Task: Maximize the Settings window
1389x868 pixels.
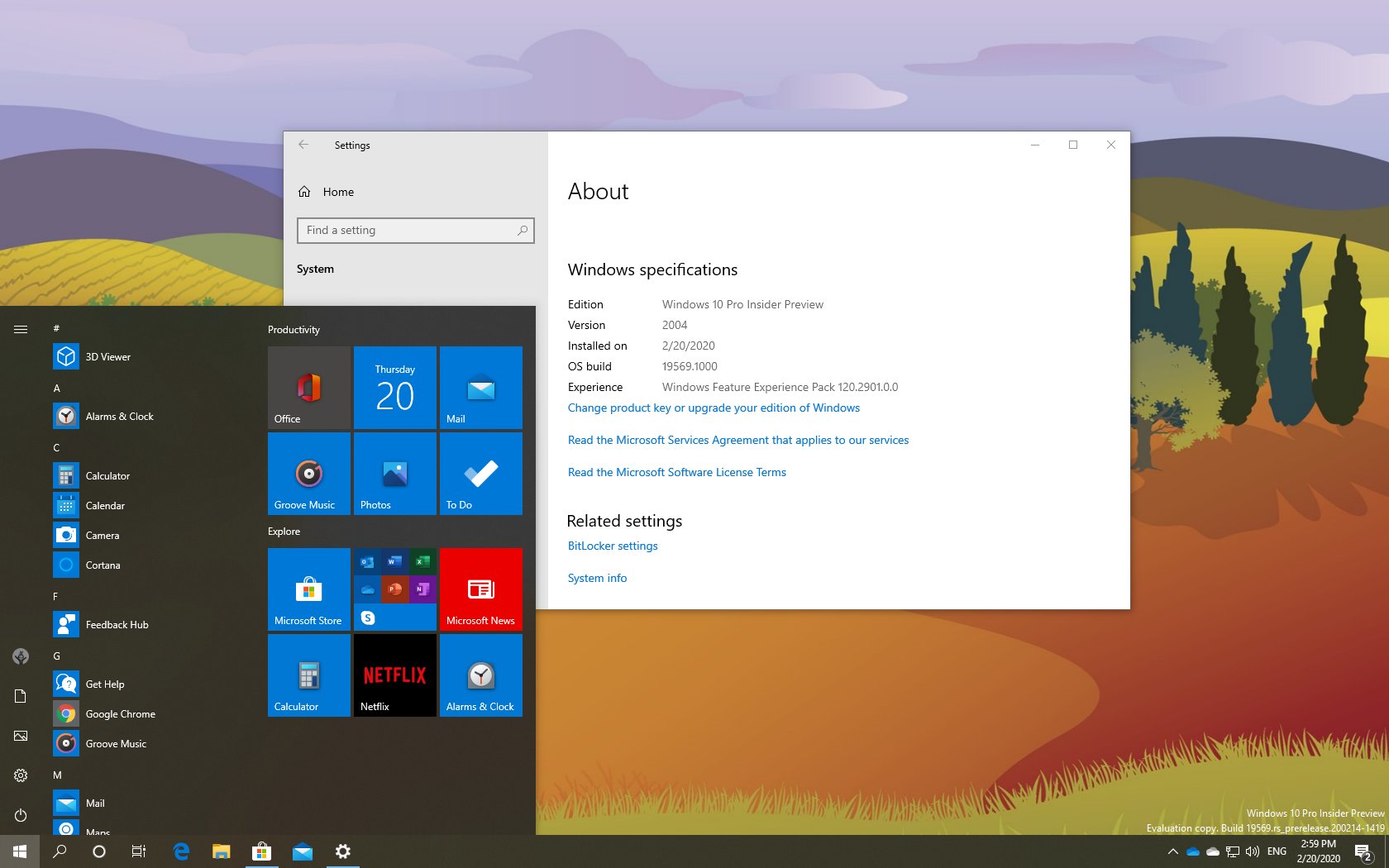Action: click(x=1073, y=145)
